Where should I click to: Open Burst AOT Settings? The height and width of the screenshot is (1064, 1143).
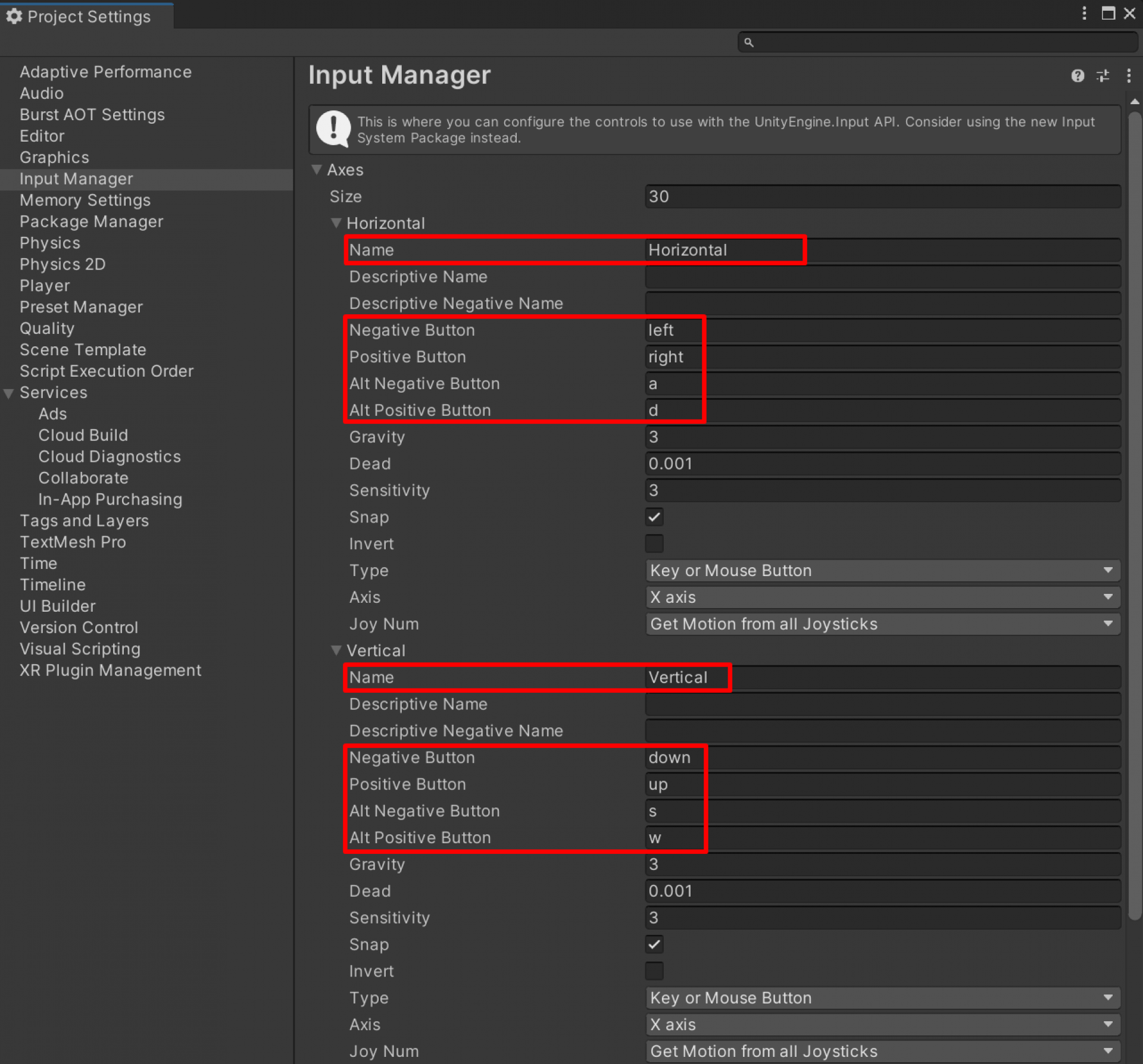(x=92, y=115)
